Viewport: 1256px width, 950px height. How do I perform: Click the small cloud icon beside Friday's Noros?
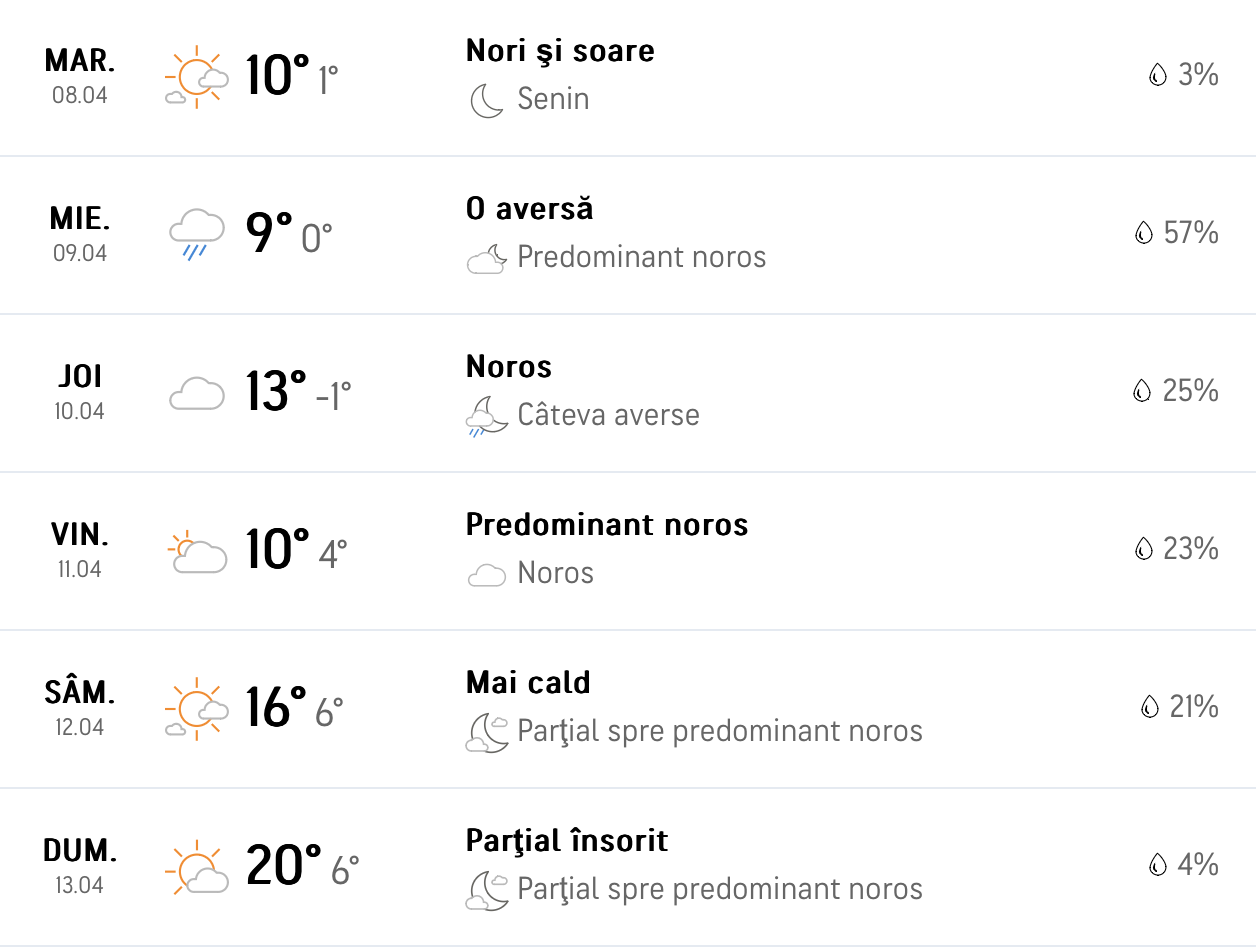[486, 574]
